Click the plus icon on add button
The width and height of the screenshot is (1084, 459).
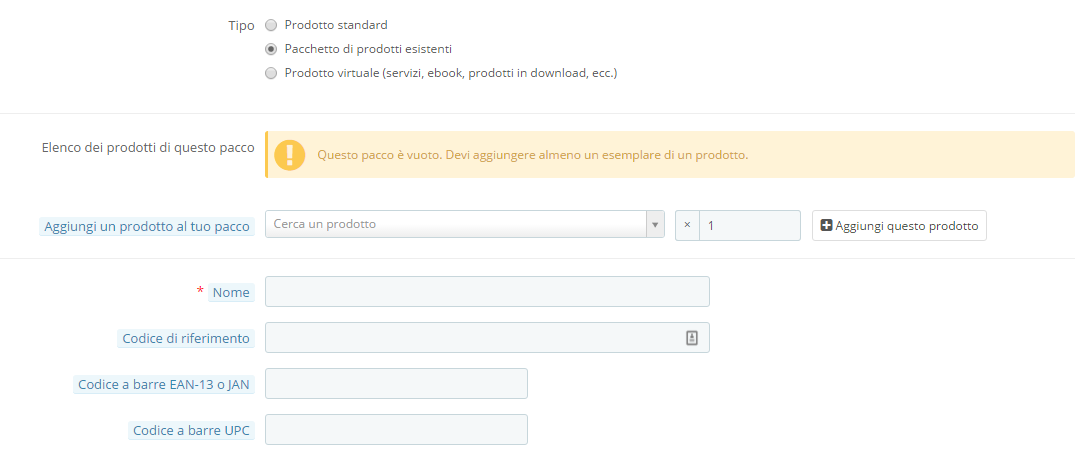pos(826,226)
